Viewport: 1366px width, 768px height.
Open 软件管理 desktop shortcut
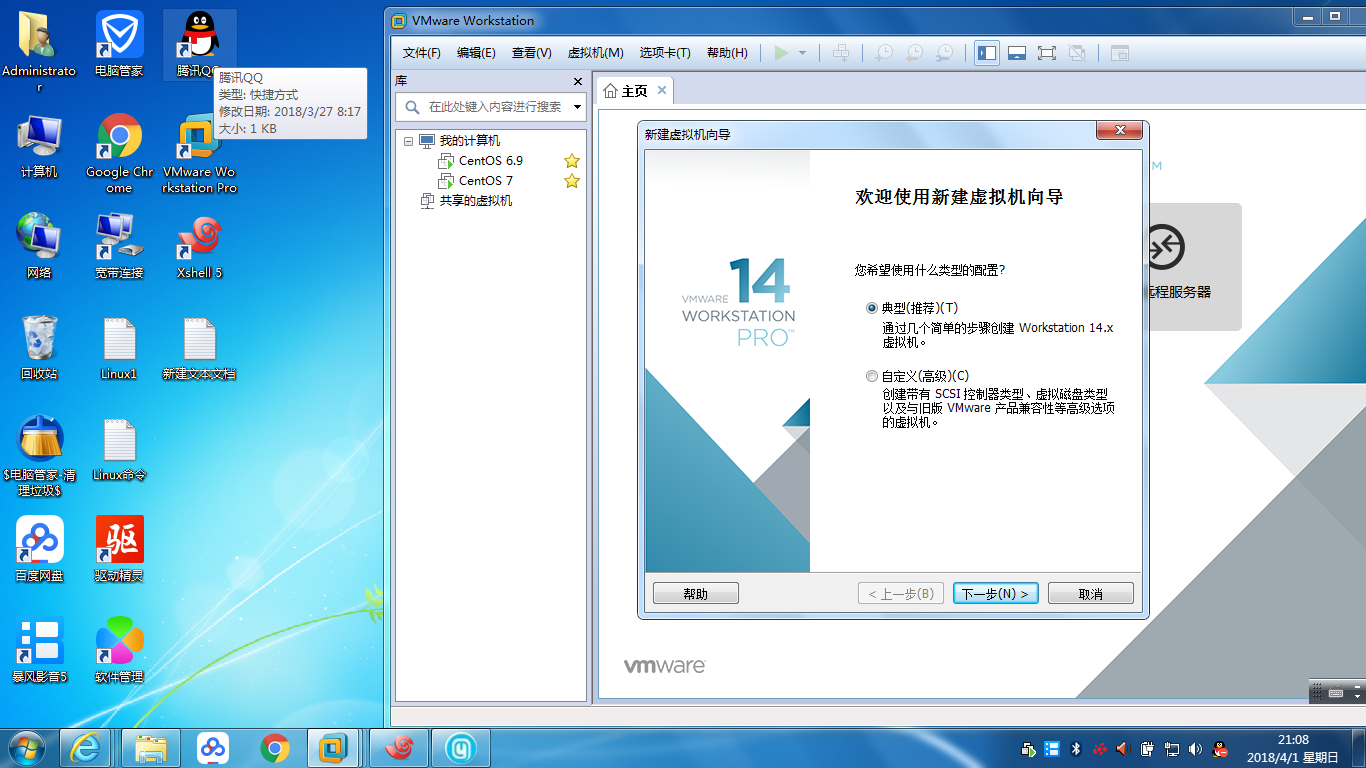click(x=119, y=650)
